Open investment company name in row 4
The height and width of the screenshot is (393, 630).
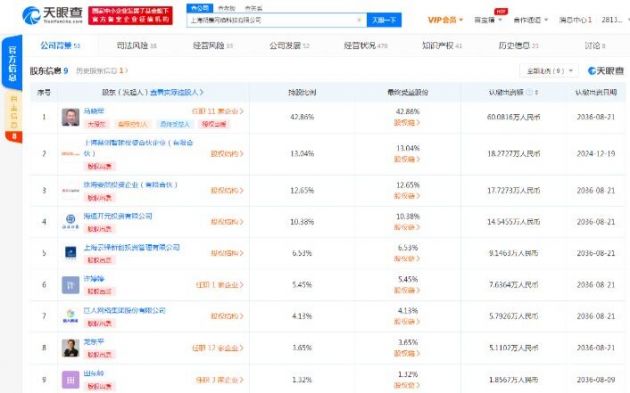tap(118, 216)
